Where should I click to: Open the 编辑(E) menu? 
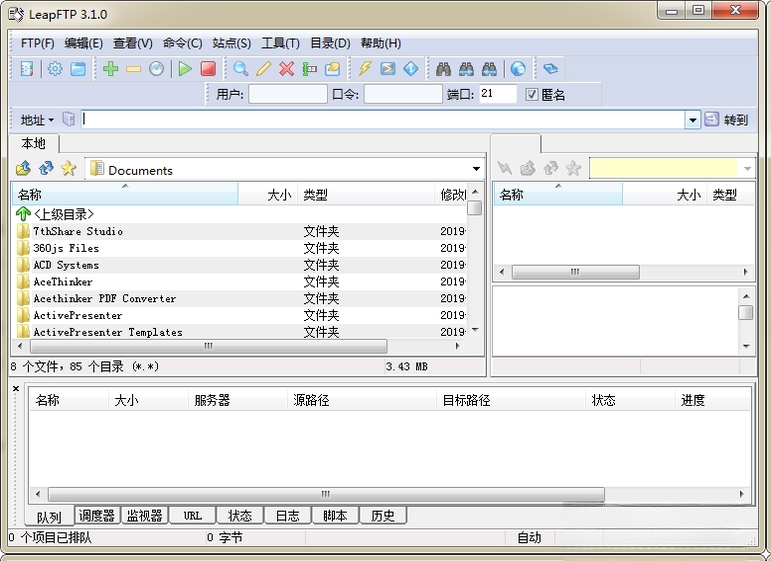coord(84,43)
